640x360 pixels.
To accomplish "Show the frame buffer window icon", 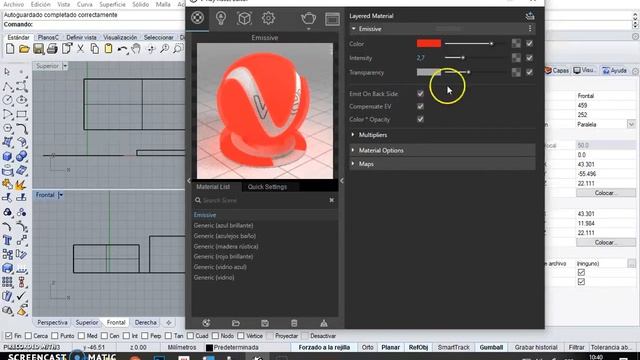I will point(332,19).
